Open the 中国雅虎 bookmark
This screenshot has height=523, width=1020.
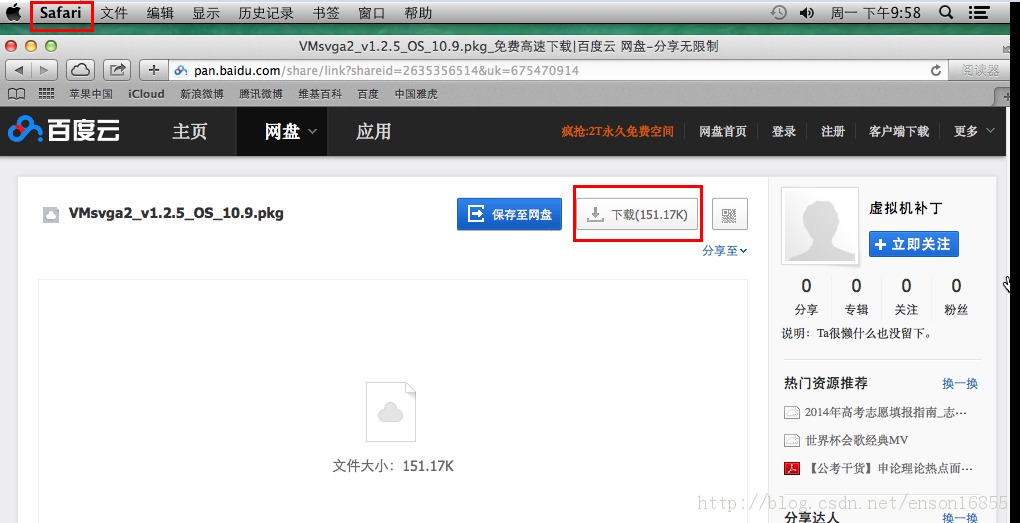(x=416, y=94)
